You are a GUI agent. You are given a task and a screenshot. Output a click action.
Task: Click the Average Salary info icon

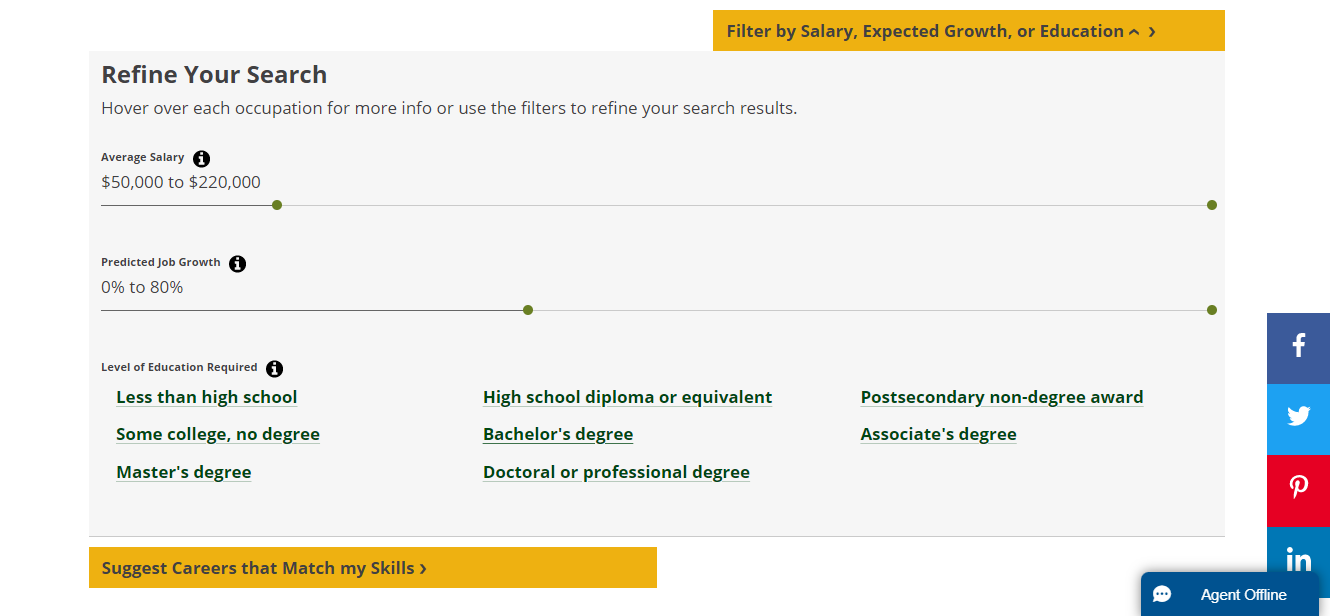pos(202,158)
